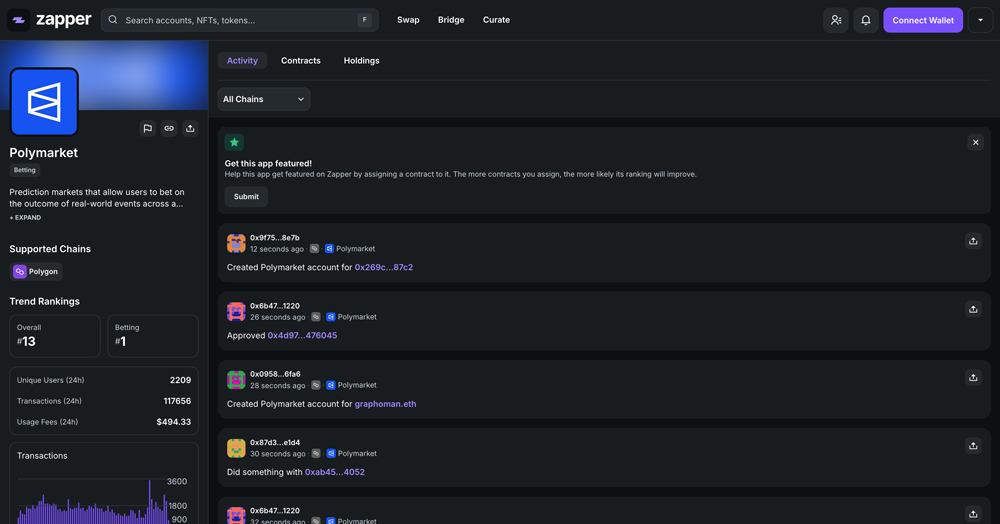Open the All Chains dropdown

[x=264, y=99]
